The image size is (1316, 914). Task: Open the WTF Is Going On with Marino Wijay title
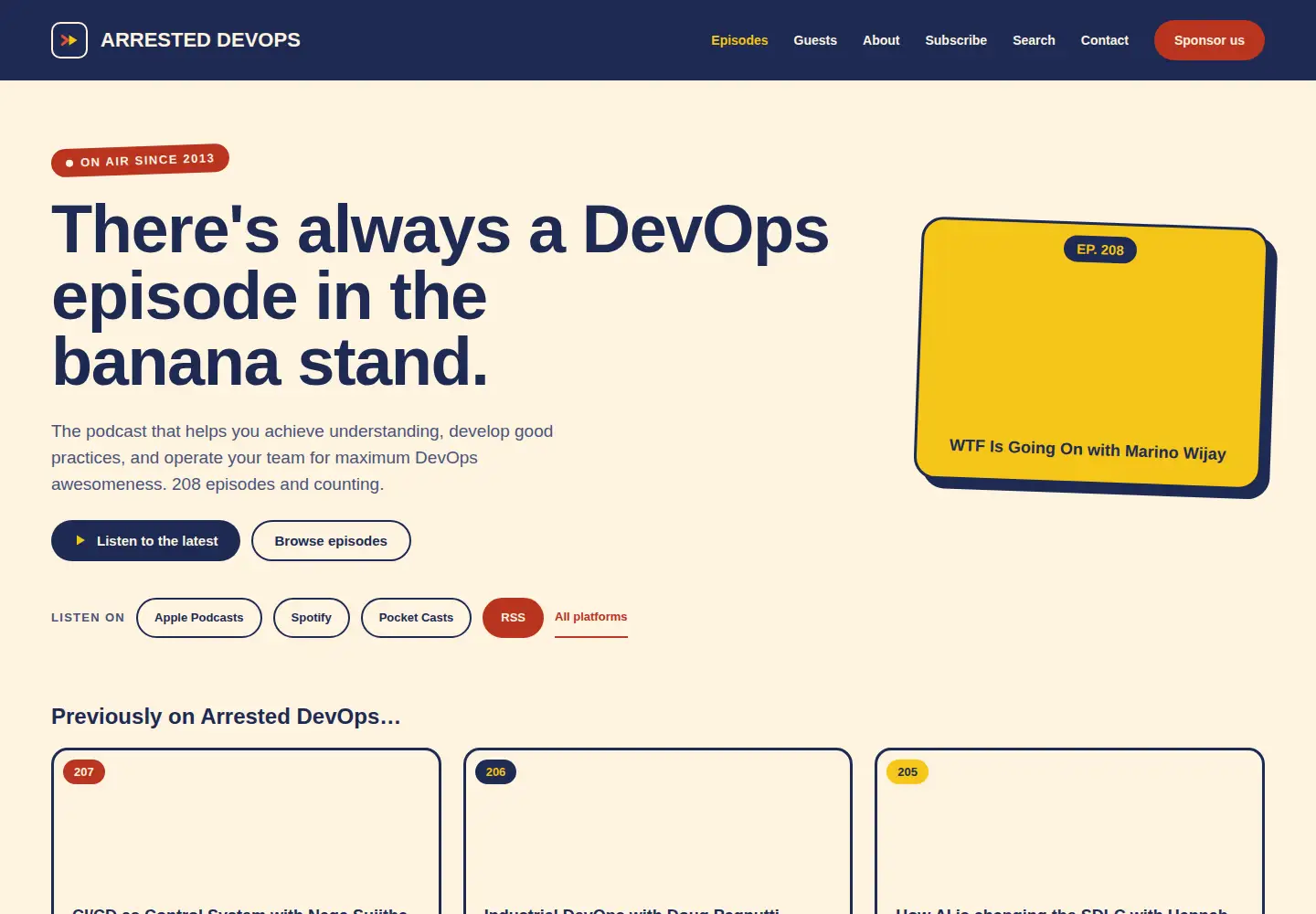tap(1088, 450)
